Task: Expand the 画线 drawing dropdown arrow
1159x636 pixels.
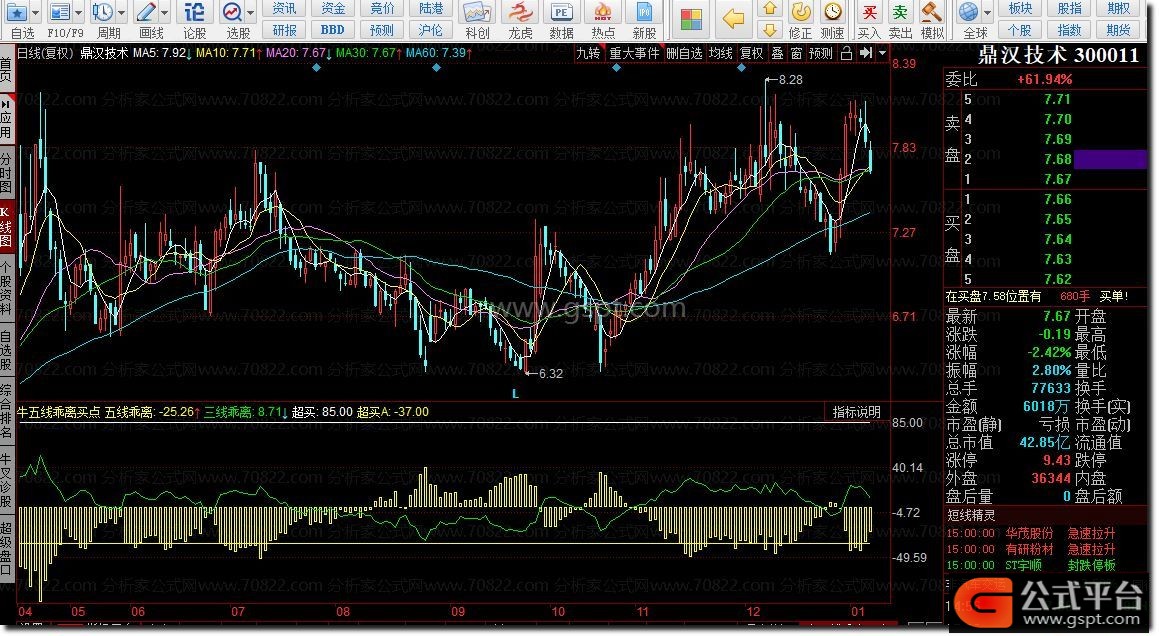Action: (164, 13)
